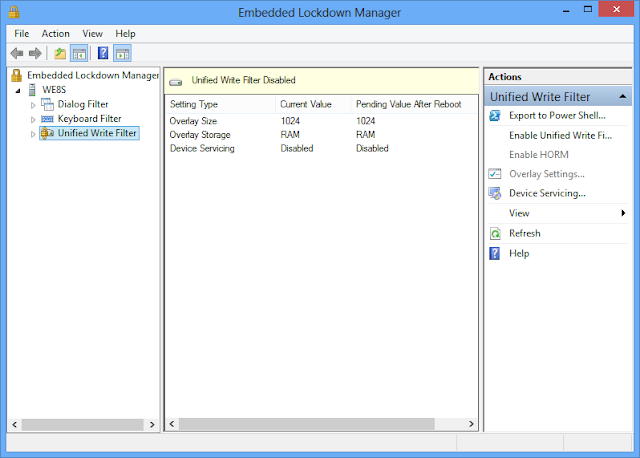Image resolution: width=640 pixels, height=458 pixels.
Task: Click the details pane horizontal scrollbar thumb
Action: (x=307, y=424)
